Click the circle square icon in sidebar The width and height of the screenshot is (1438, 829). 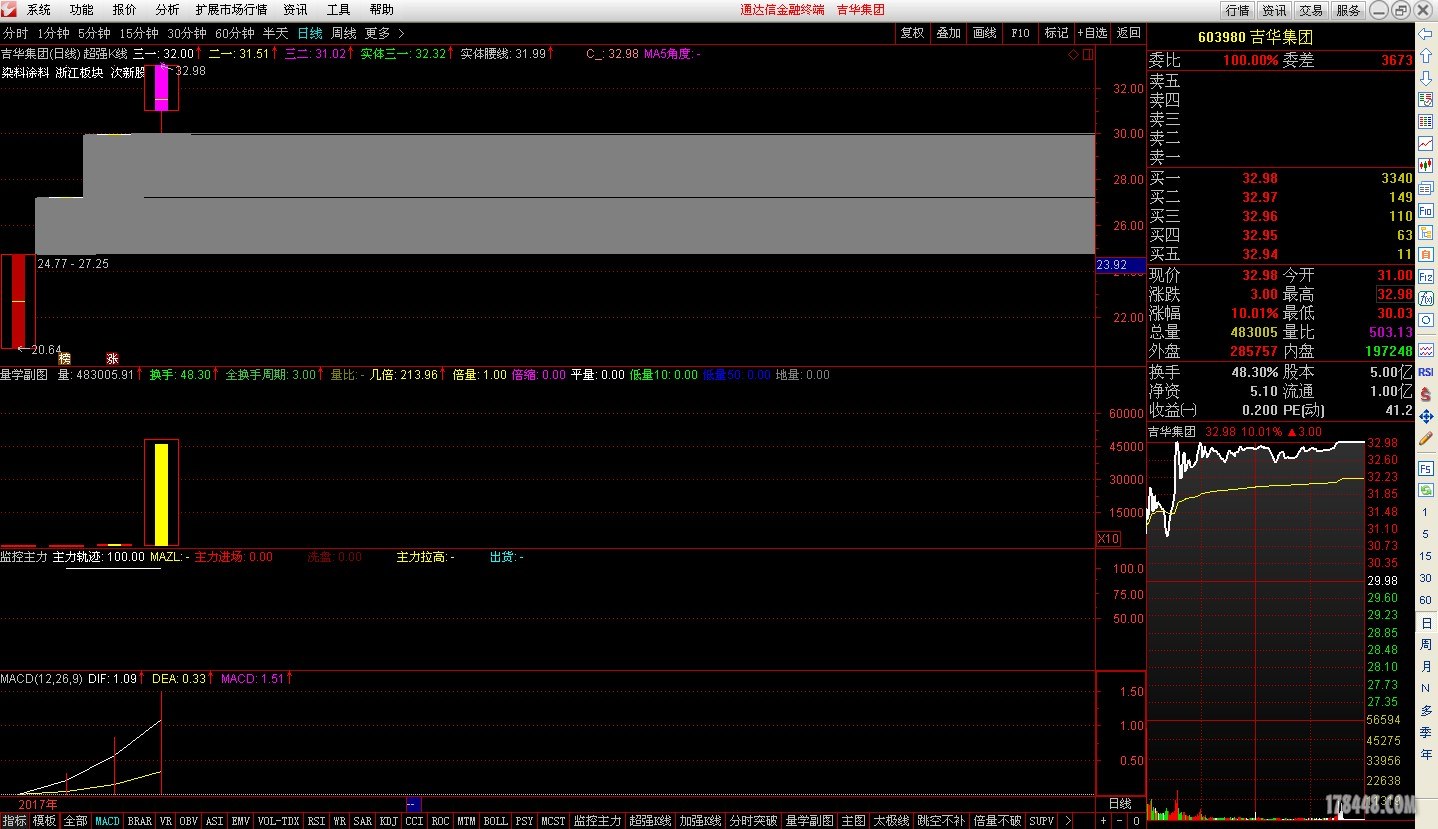[1425, 320]
